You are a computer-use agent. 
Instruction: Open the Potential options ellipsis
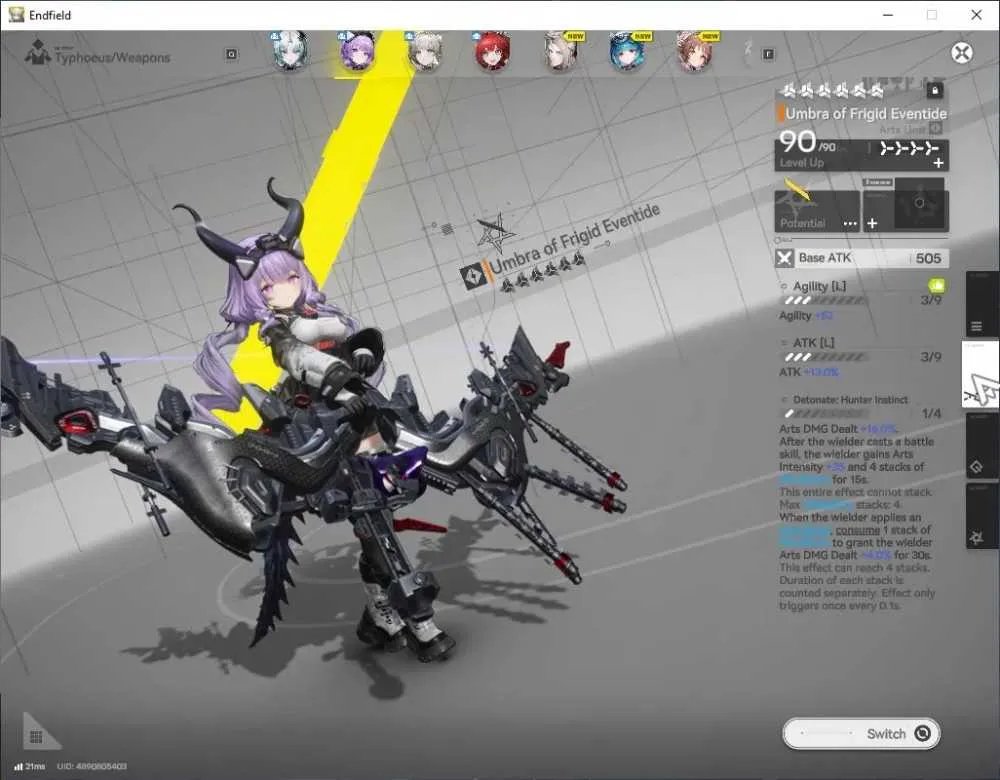(849, 224)
